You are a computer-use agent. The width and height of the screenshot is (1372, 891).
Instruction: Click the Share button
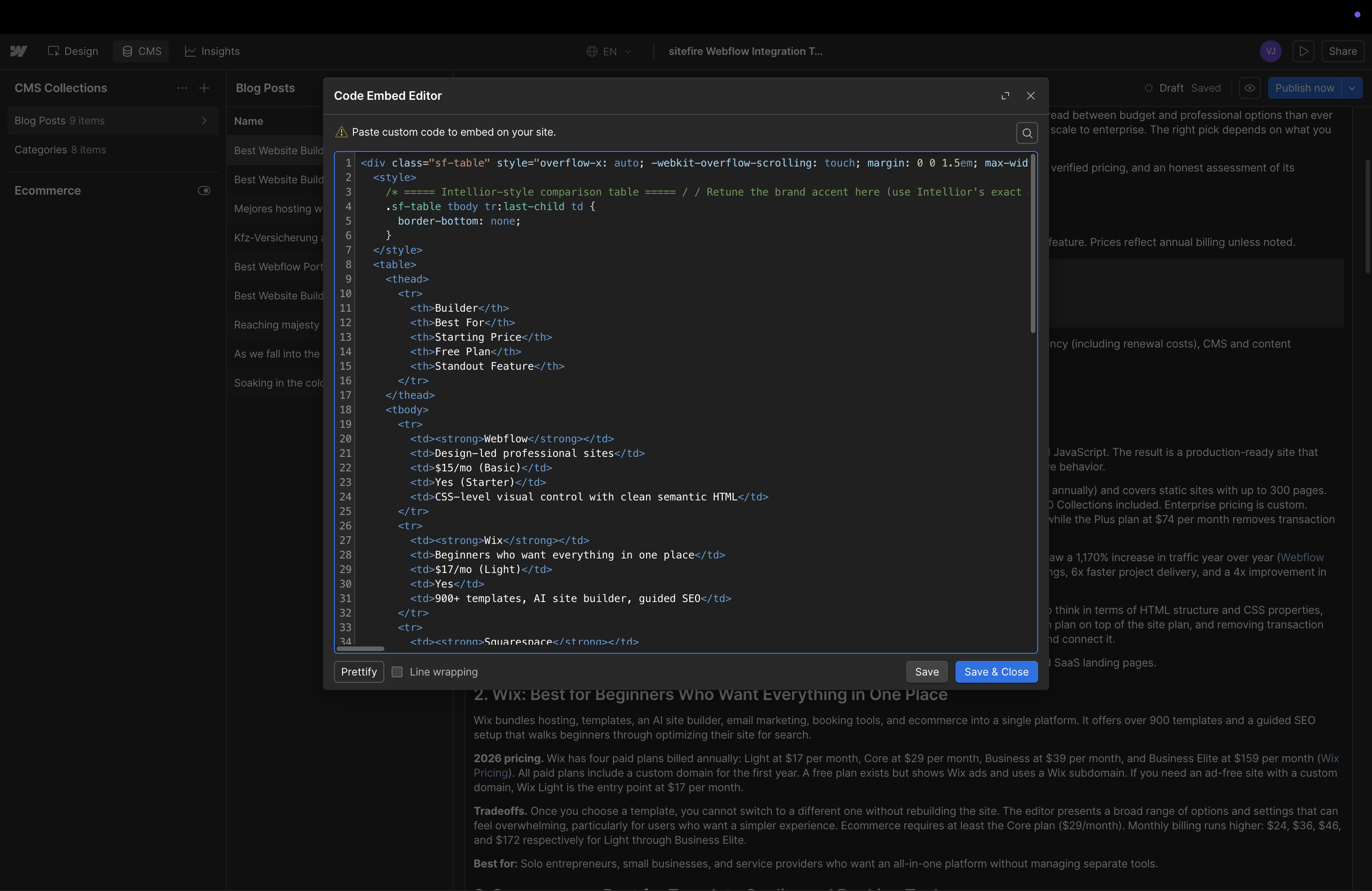tap(1343, 51)
